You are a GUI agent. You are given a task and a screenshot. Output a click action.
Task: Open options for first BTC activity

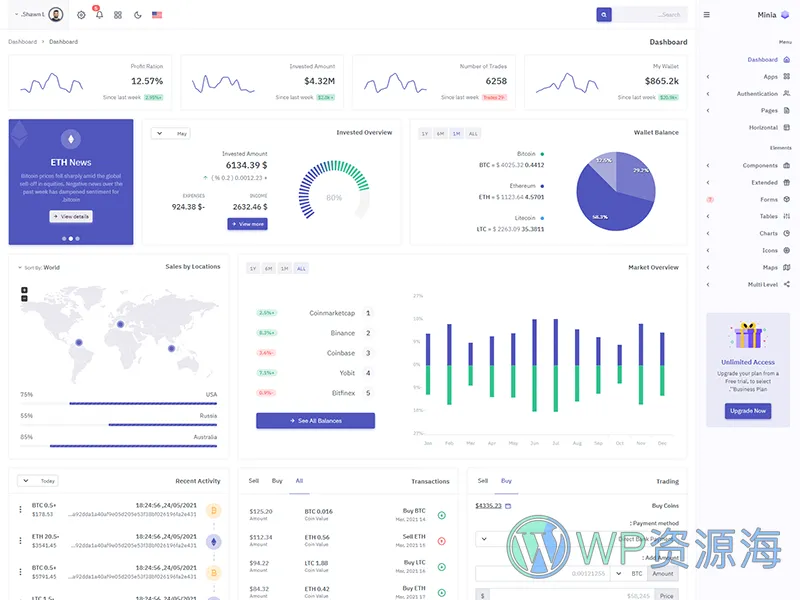pos(20,509)
